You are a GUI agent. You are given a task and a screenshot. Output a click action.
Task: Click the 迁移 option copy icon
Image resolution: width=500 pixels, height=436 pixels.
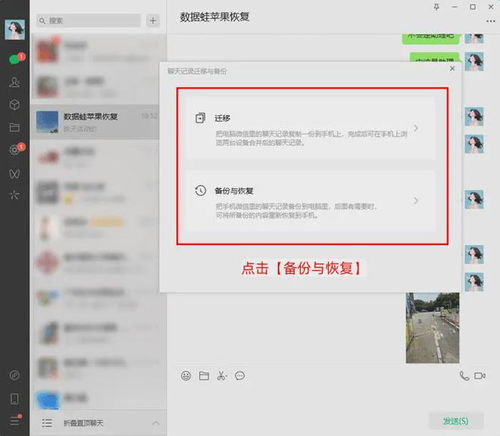pos(200,118)
